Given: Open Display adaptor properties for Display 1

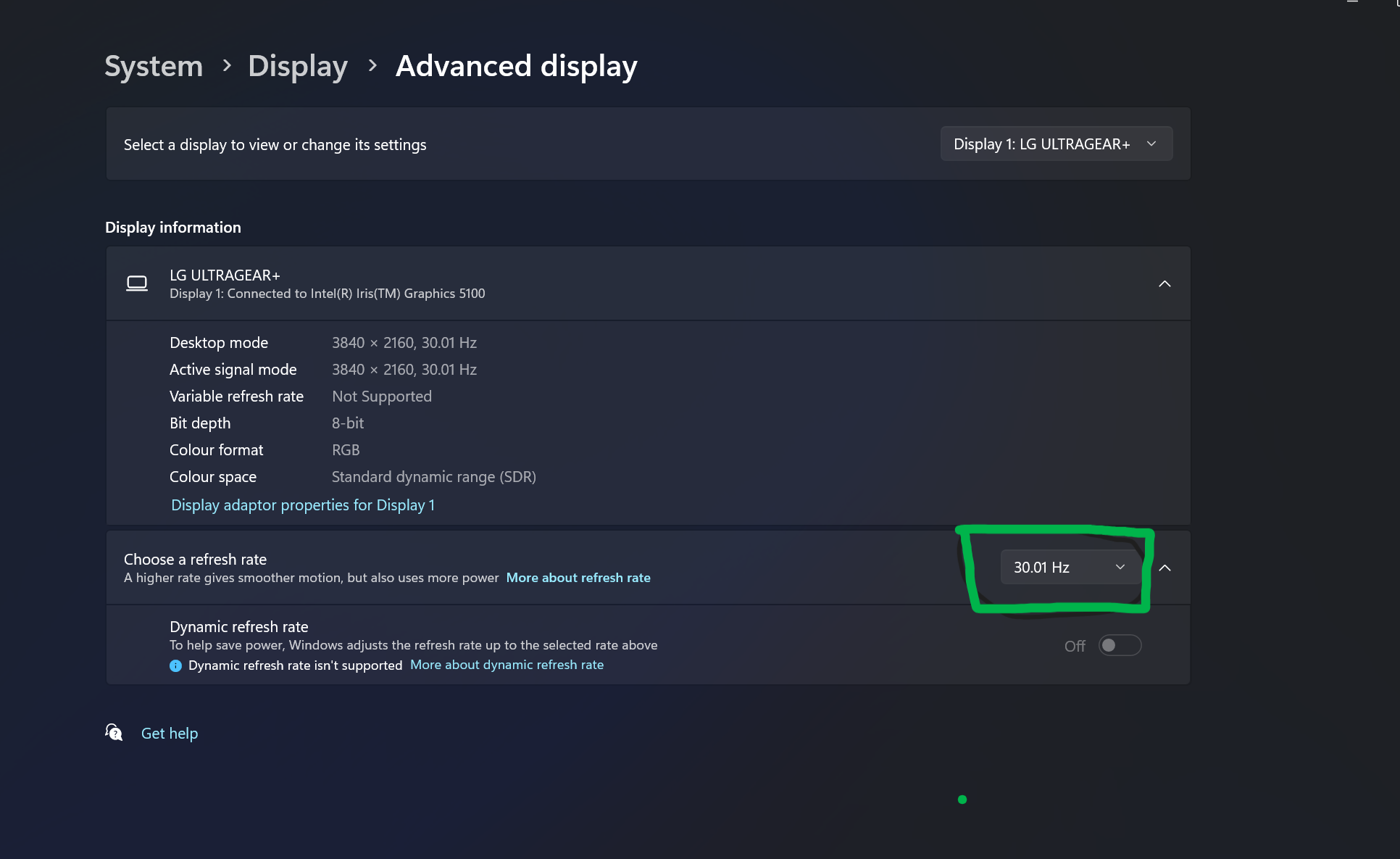Looking at the screenshot, I should (x=302, y=505).
